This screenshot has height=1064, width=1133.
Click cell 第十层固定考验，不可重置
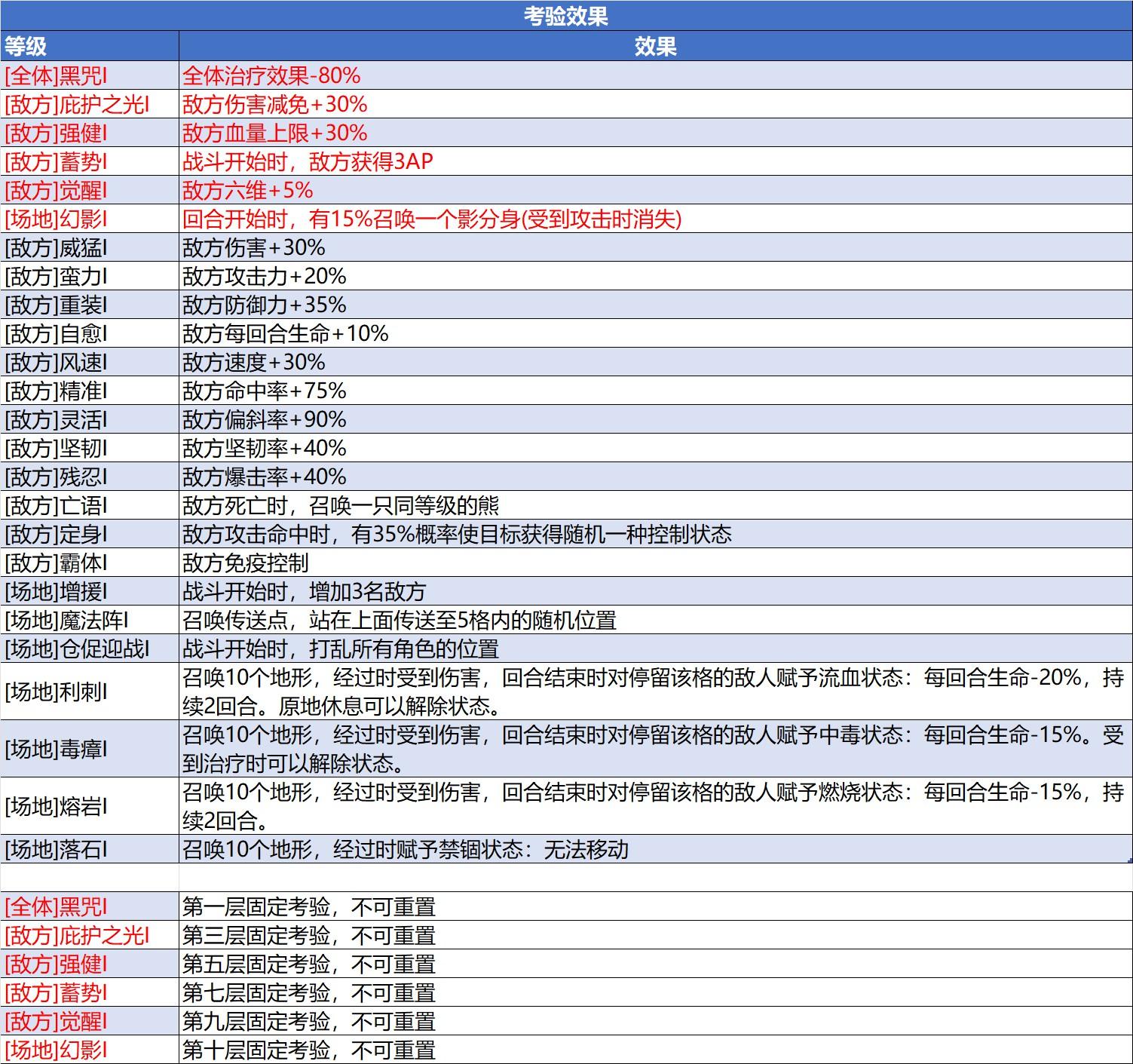(x=656, y=1050)
